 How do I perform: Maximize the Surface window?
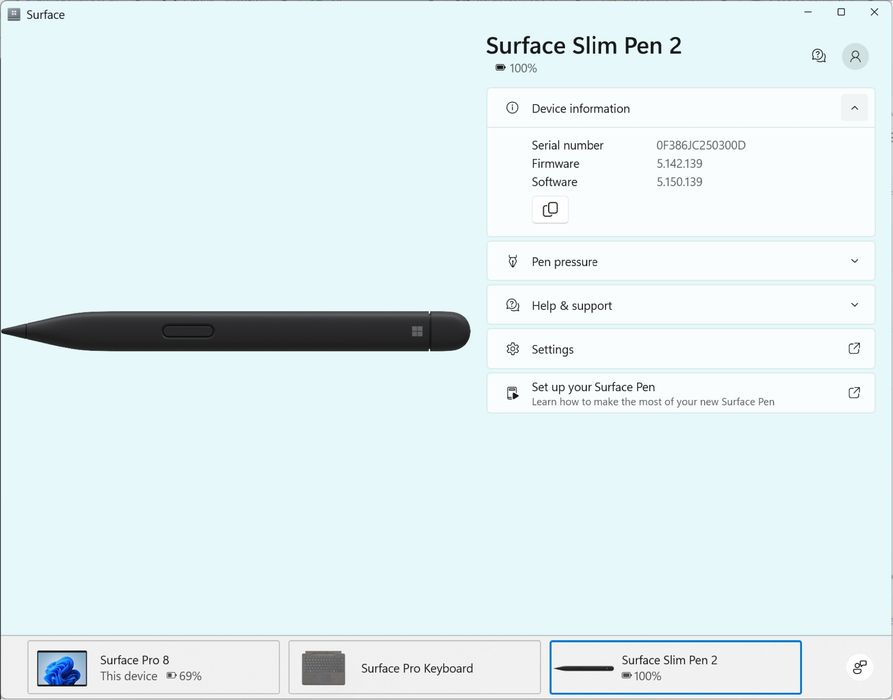click(x=841, y=12)
